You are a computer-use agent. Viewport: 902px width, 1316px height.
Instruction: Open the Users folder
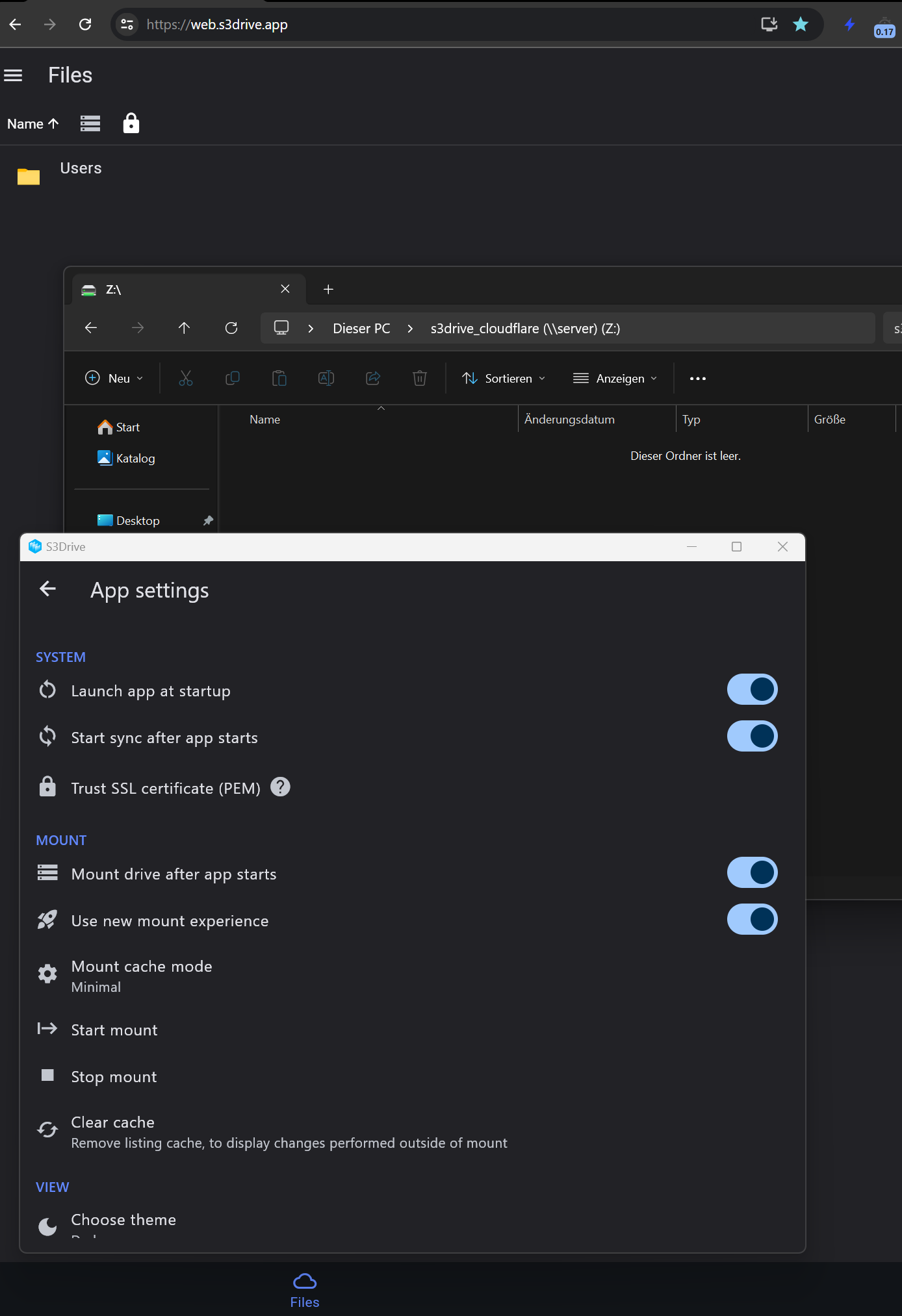coord(81,168)
